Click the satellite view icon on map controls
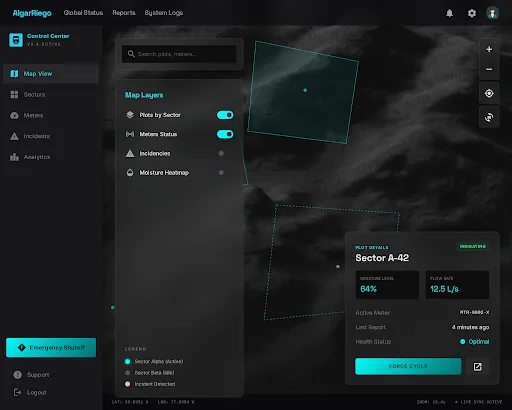Viewport: 512px width, 410px height. point(489,117)
